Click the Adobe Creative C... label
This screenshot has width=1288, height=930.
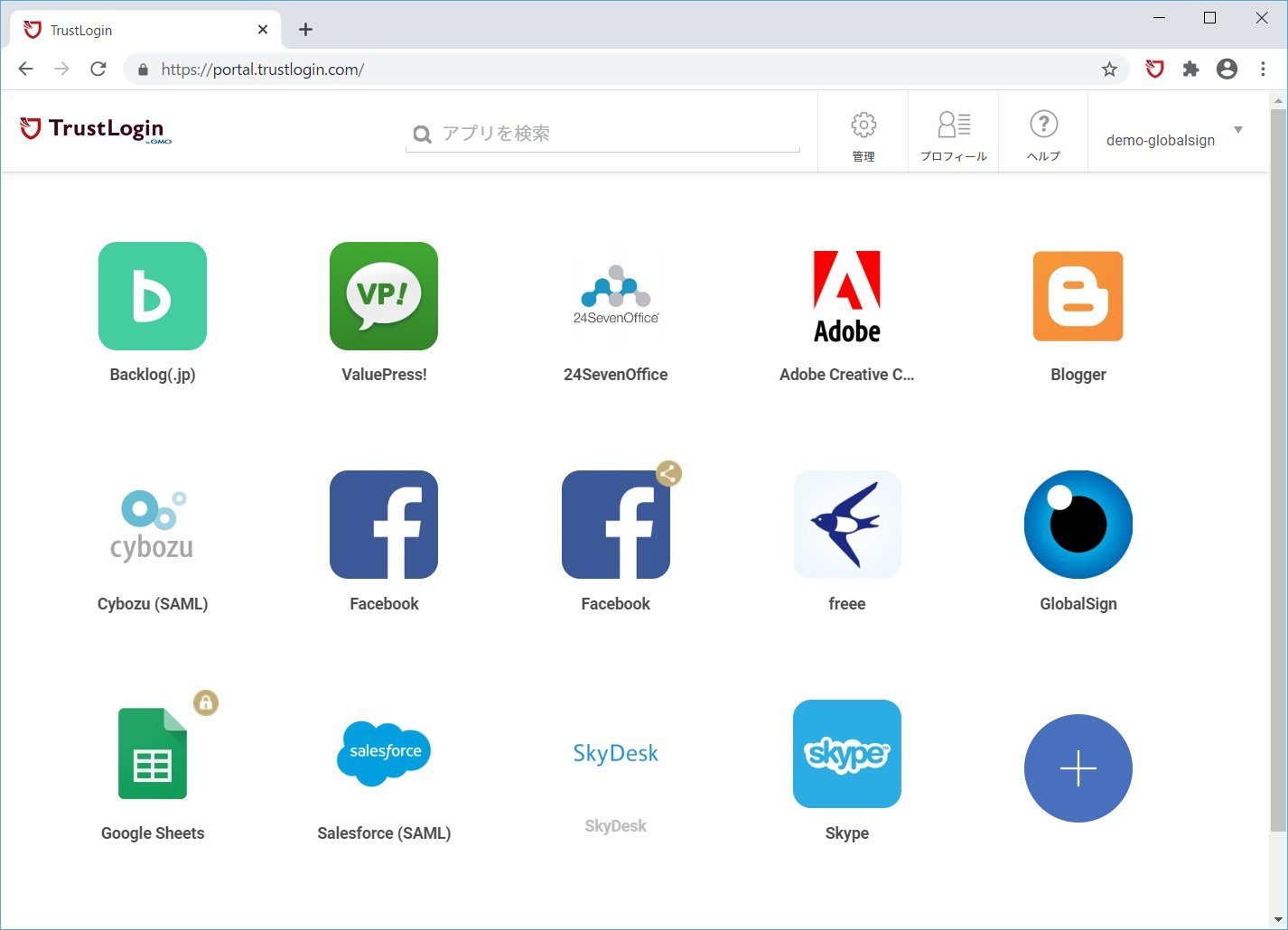coord(847,375)
